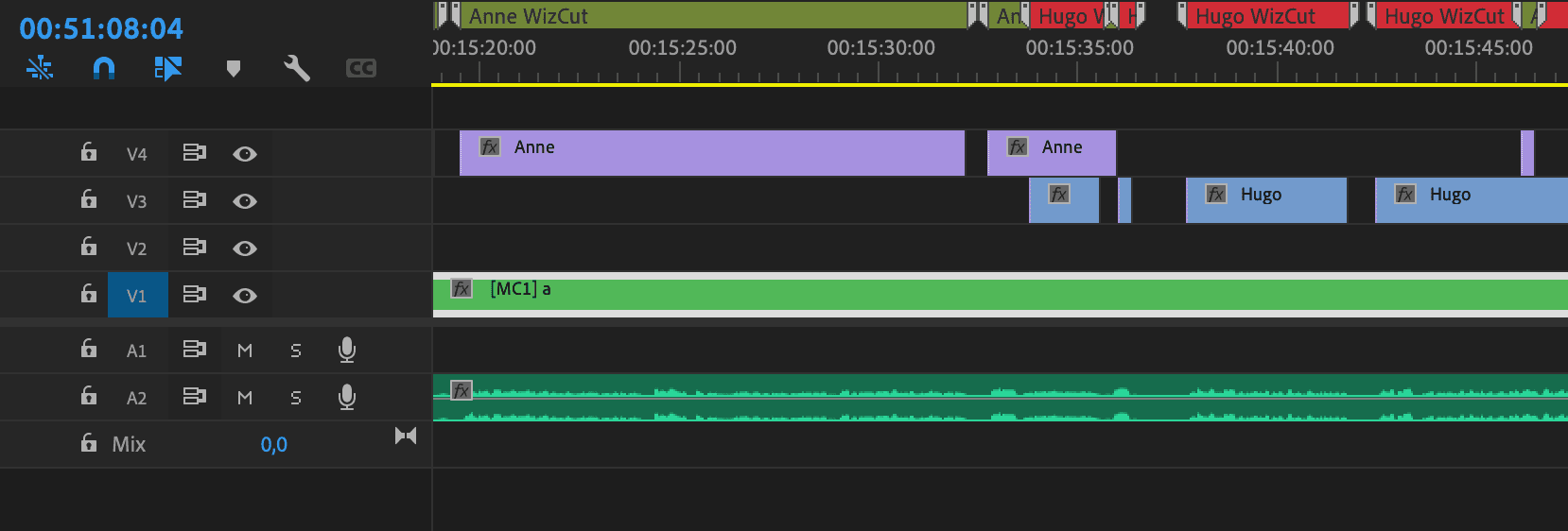1568x531 pixels.
Task: Select the rightmost Hugo WizCut marker span
Action: pos(1444,15)
